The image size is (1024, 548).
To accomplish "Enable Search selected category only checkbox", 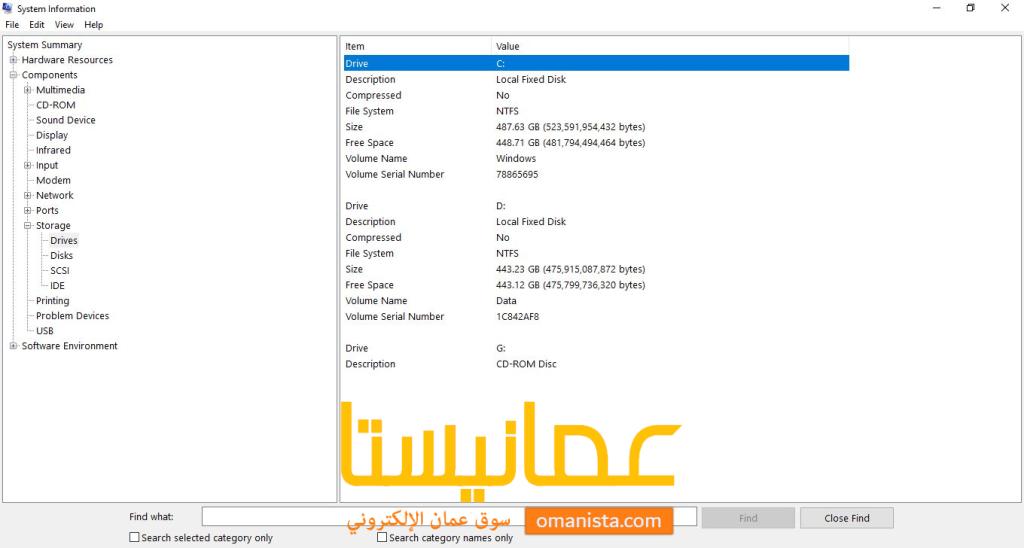I will pyautogui.click(x=135, y=537).
